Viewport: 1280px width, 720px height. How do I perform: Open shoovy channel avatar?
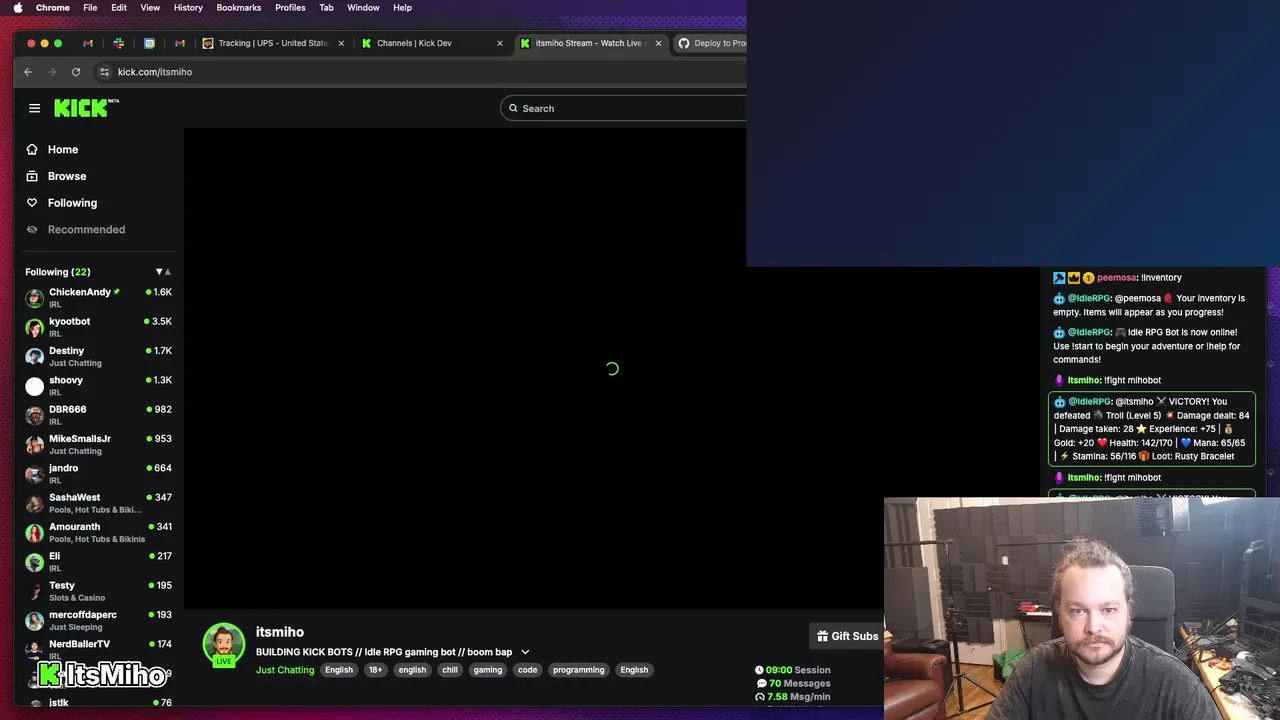pos(35,386)
